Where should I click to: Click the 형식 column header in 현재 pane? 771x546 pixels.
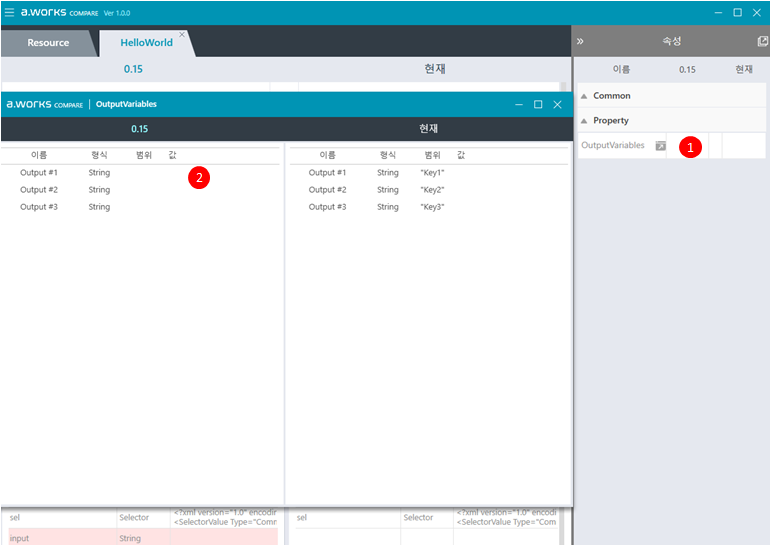click(388, 155)
